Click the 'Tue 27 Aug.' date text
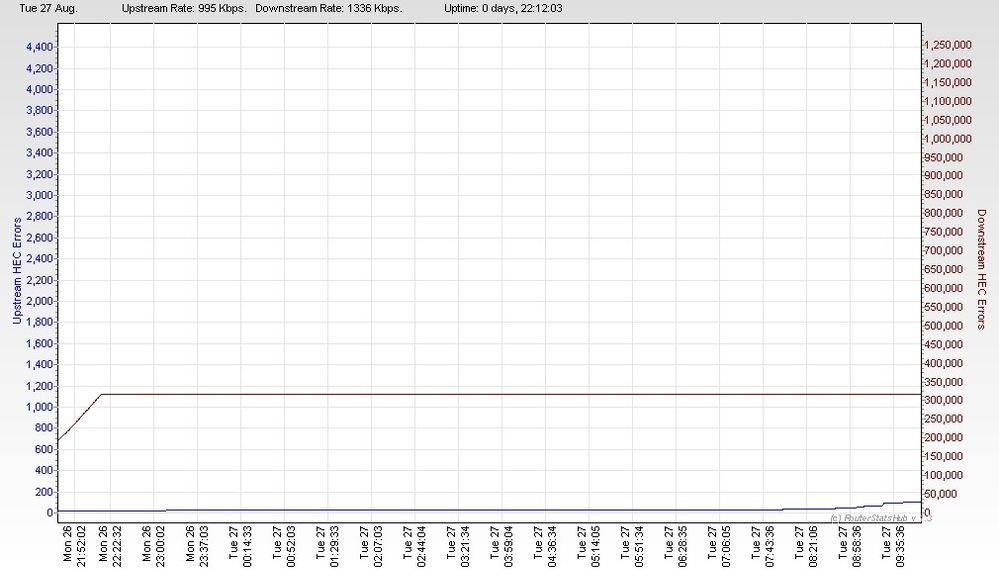999x570 pixels. [x=48, y=8]
